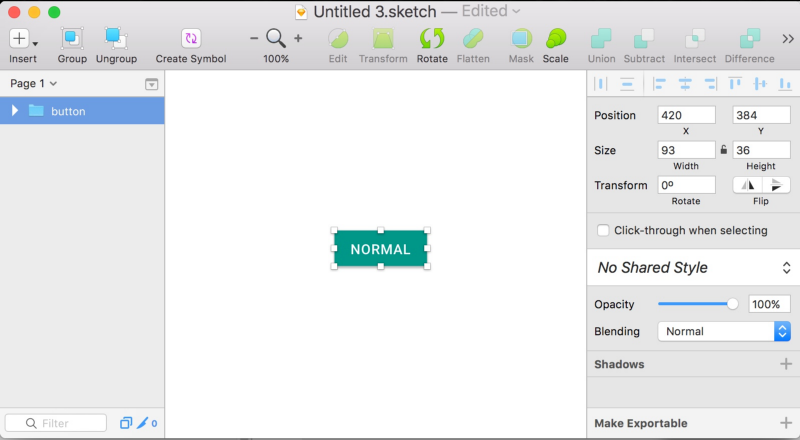Click zoom in plus icon
The image size is (800, 440).
298,38
